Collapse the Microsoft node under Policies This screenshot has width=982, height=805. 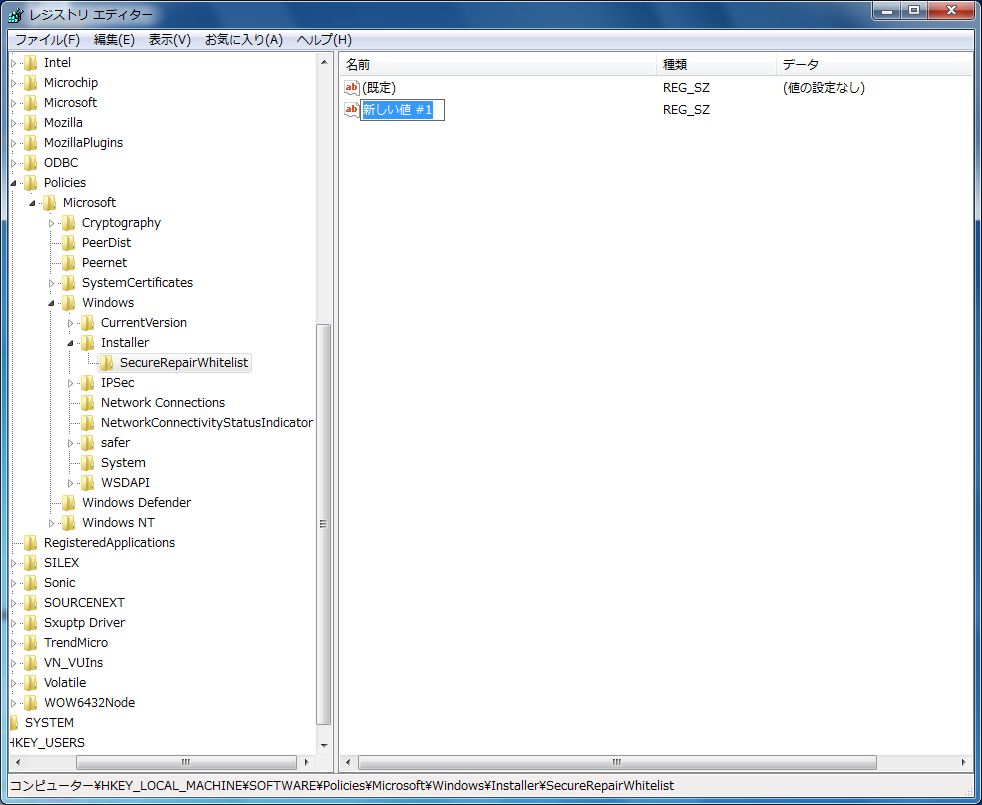[x=33, y=203]
